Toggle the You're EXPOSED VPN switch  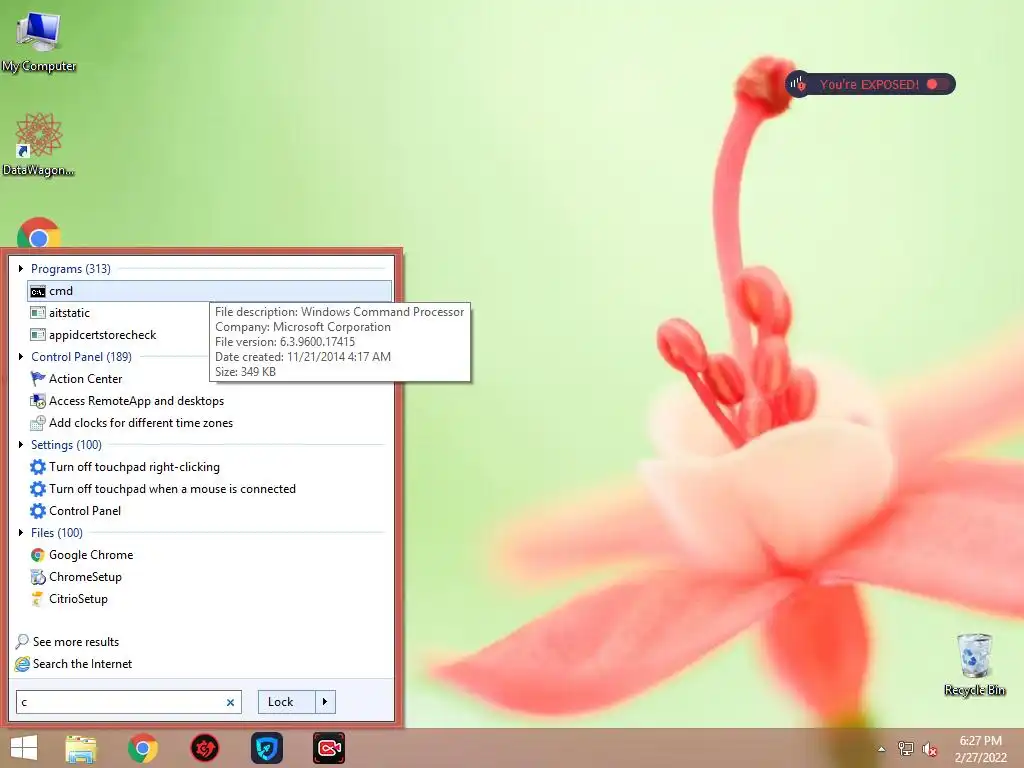click(936, 84)
